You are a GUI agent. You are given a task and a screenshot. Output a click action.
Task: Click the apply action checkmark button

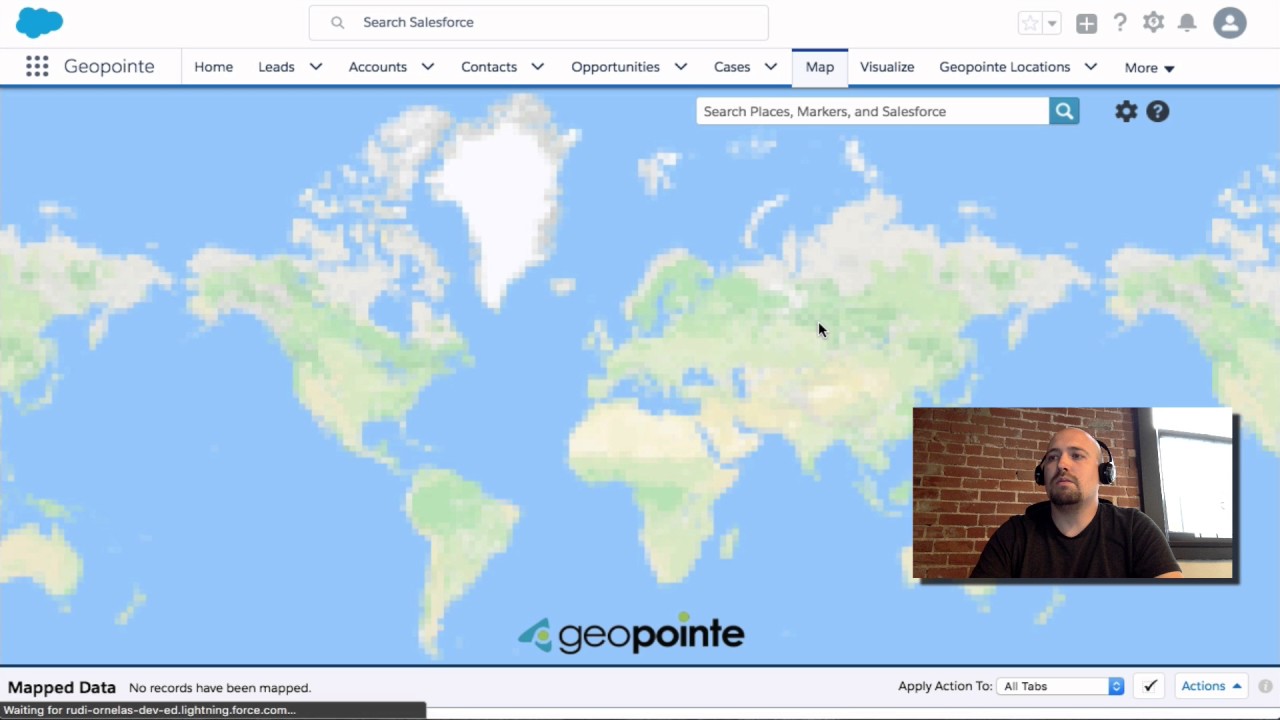point(1150,686)
